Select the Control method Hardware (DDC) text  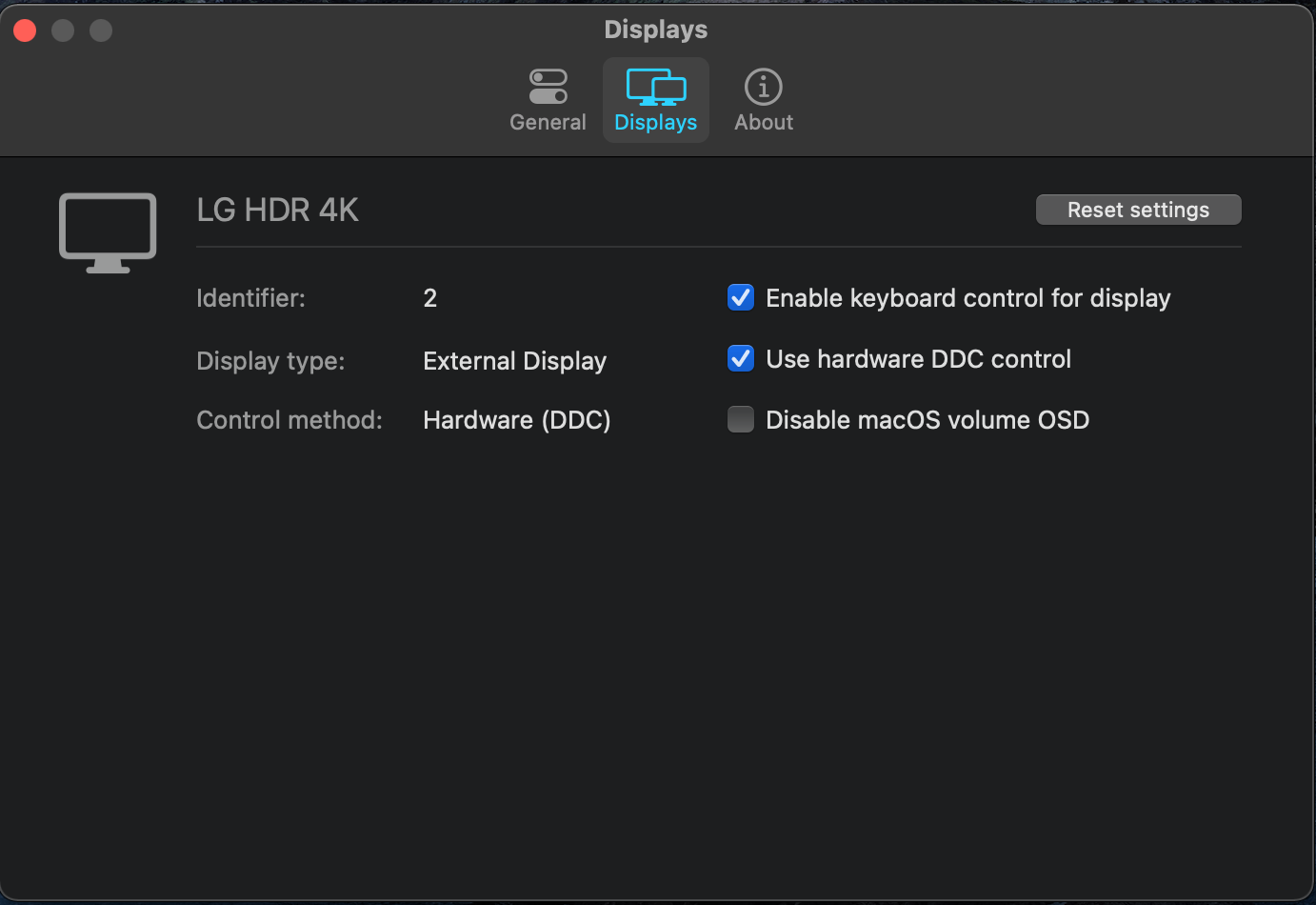tap(516, 419)
